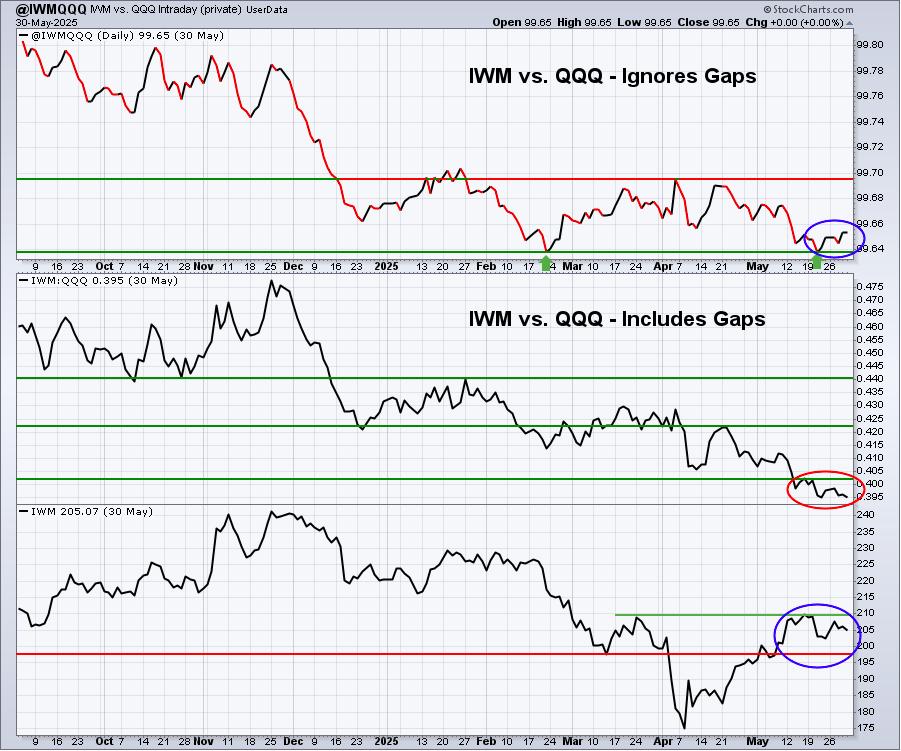Click the 2025 label on top date axis
The image size is (901, 751).
pyautogui.click(x=386, y=266)
